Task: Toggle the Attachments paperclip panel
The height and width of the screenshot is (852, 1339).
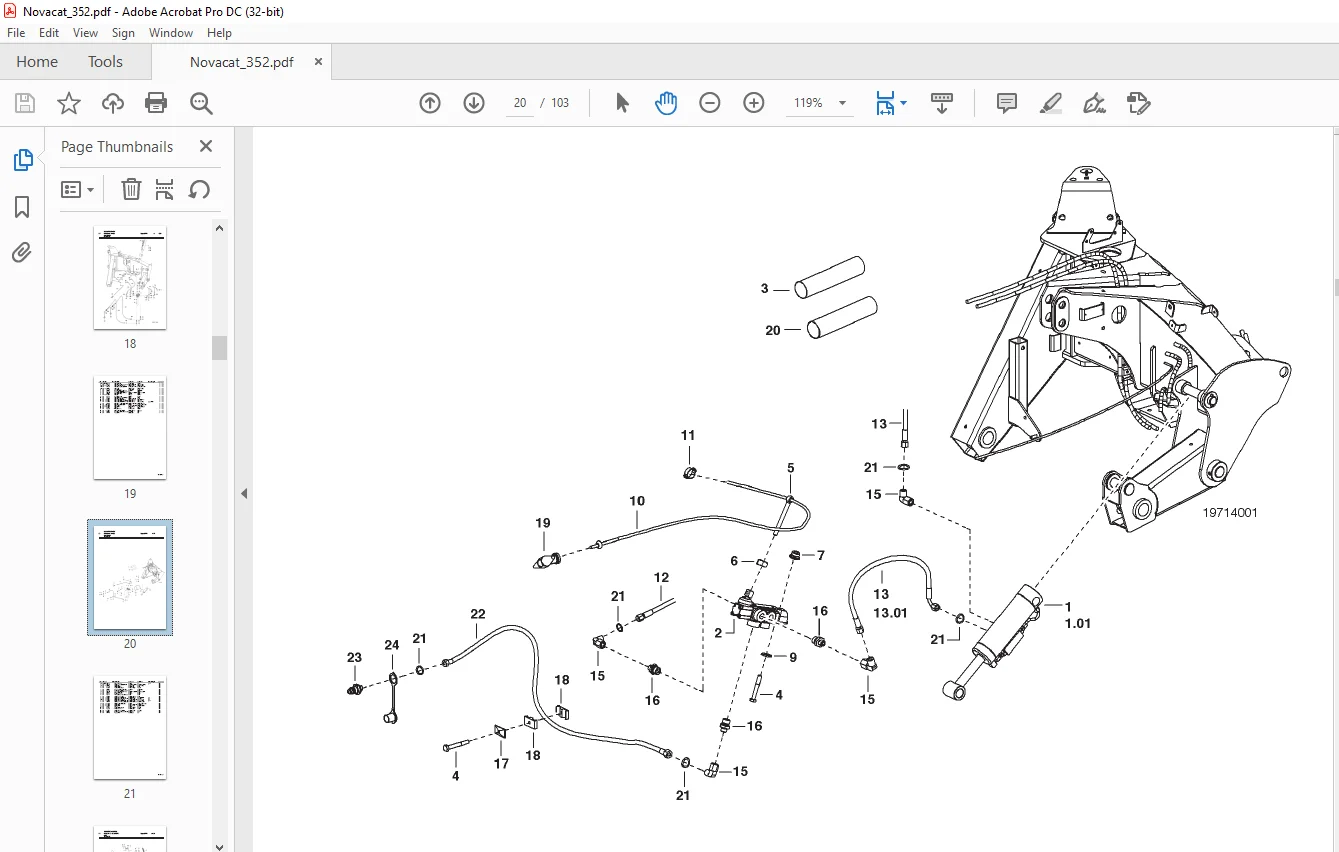Action: coord(22,252)
